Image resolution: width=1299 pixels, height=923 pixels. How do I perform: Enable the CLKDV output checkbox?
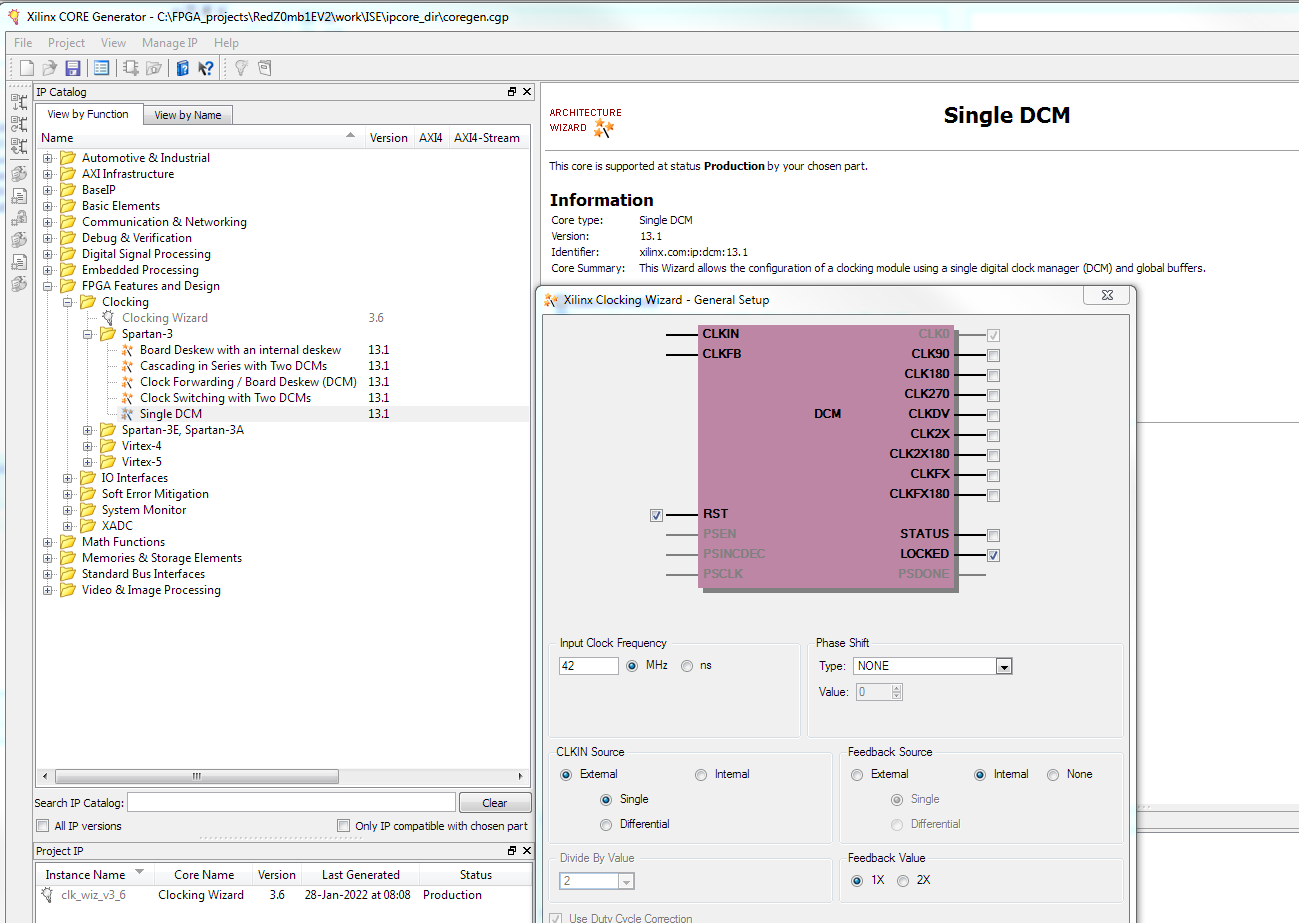coord(993,415)
